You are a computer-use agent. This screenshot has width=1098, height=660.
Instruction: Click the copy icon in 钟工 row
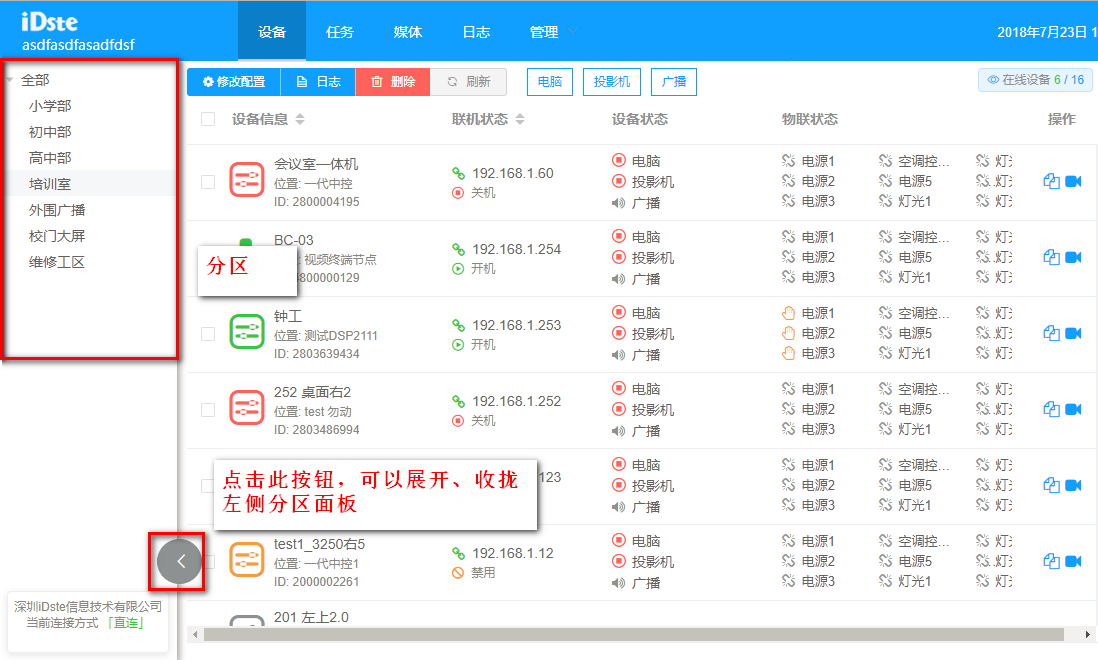tap(1051, 333)
